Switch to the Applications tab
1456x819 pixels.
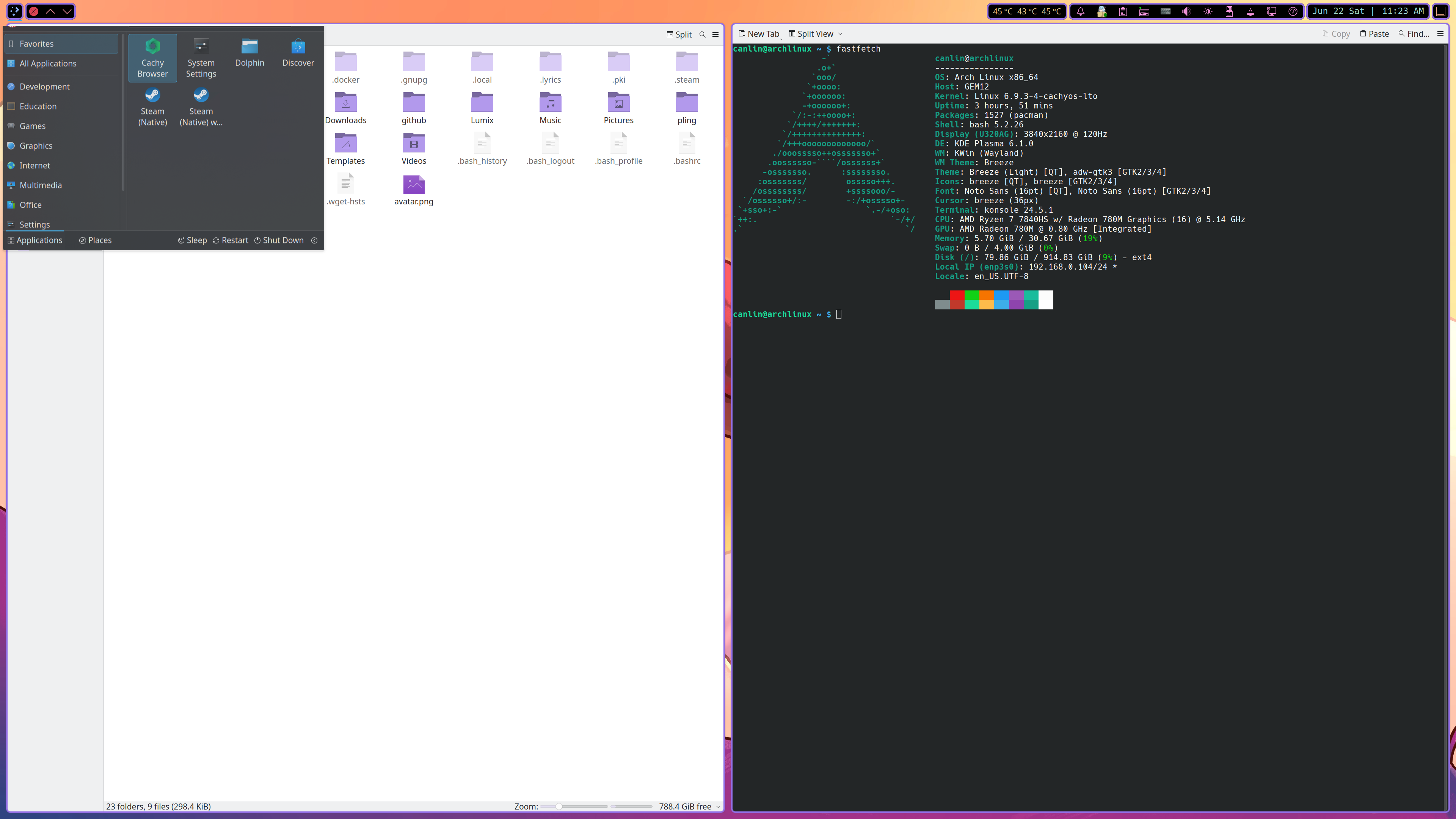pos(35,240)
